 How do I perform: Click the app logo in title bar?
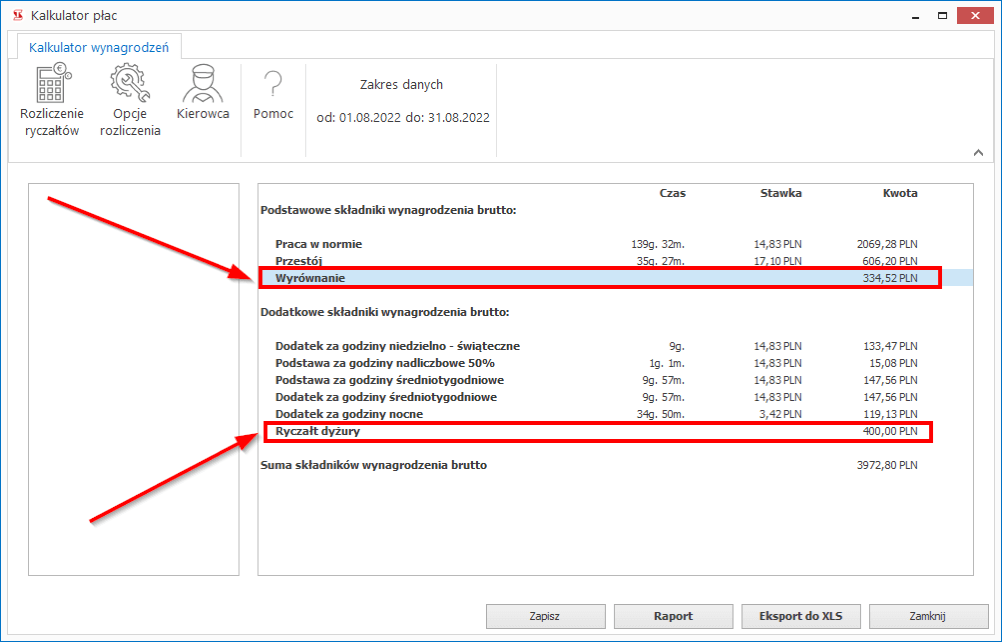[x=17, y=15]
